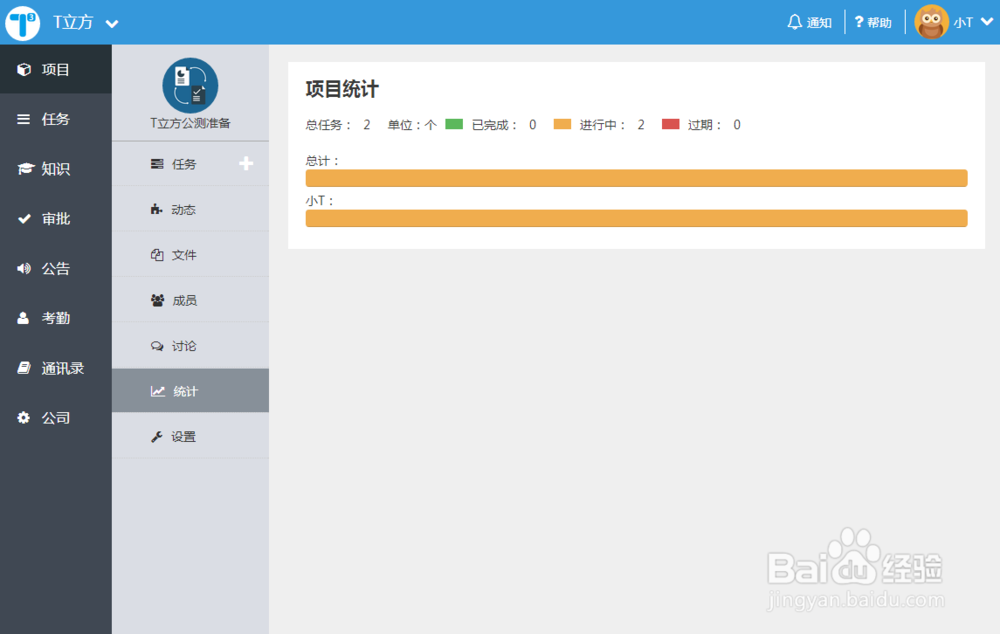The width and height of the screenshot is (1000, 634).
Task: Open the project 动态 tab
Action: (190, 209)
